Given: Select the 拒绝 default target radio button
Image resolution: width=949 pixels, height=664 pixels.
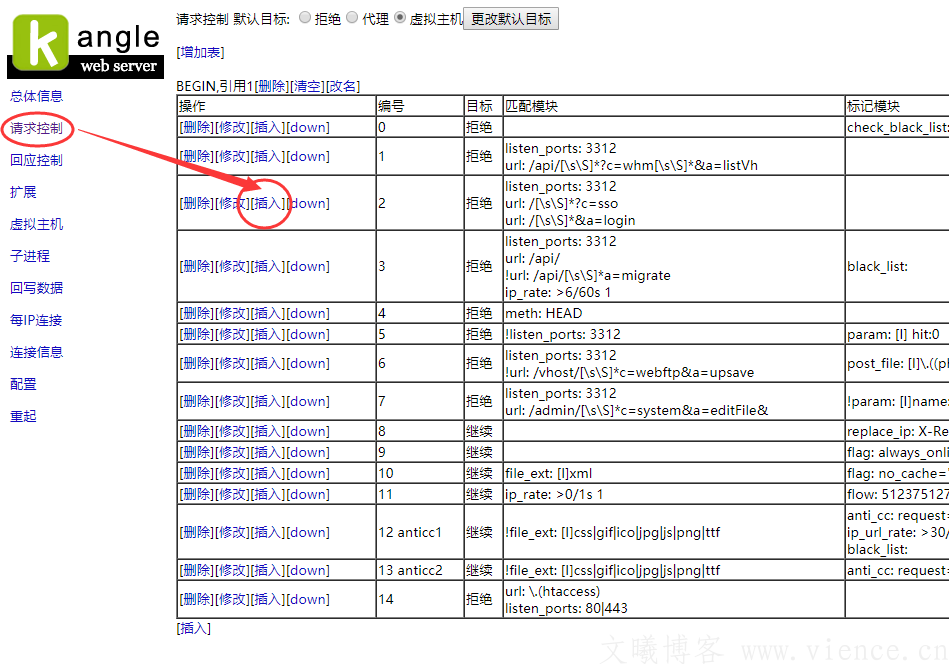Looking at the screenshot, I should coord(305,17).
